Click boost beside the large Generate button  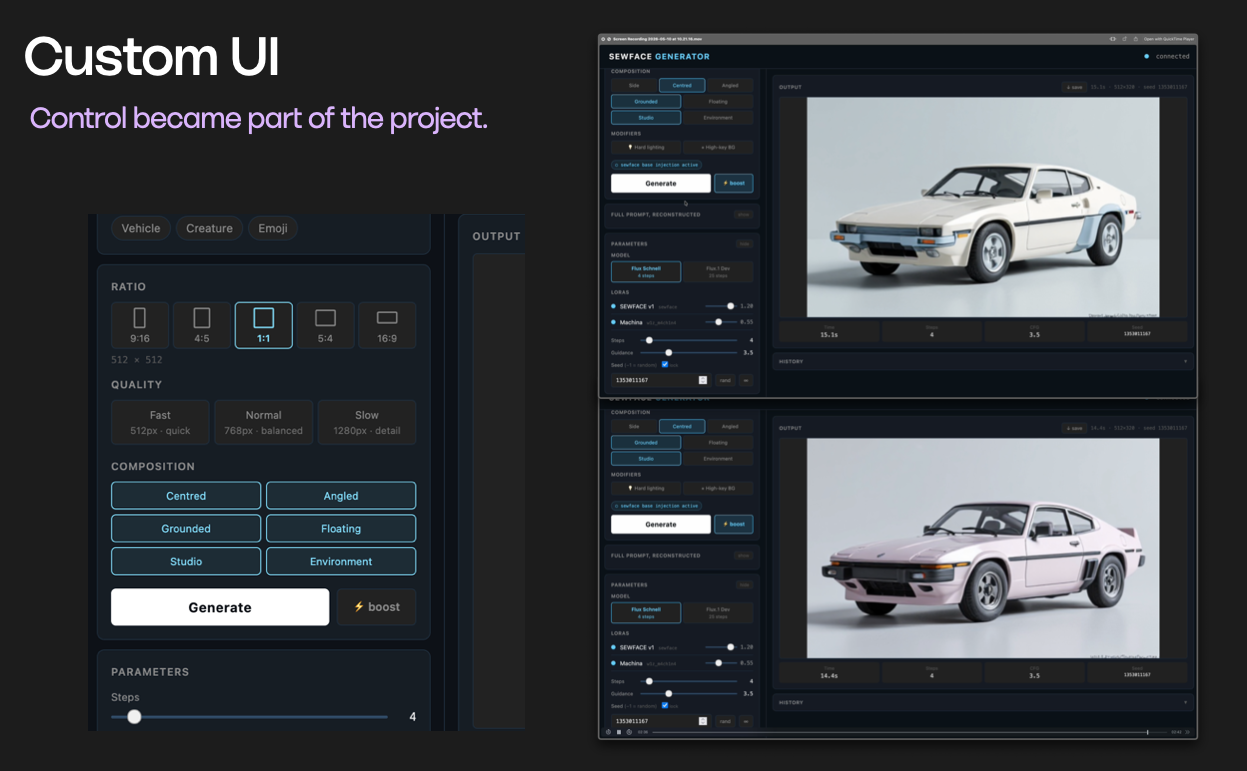point(377,607)
